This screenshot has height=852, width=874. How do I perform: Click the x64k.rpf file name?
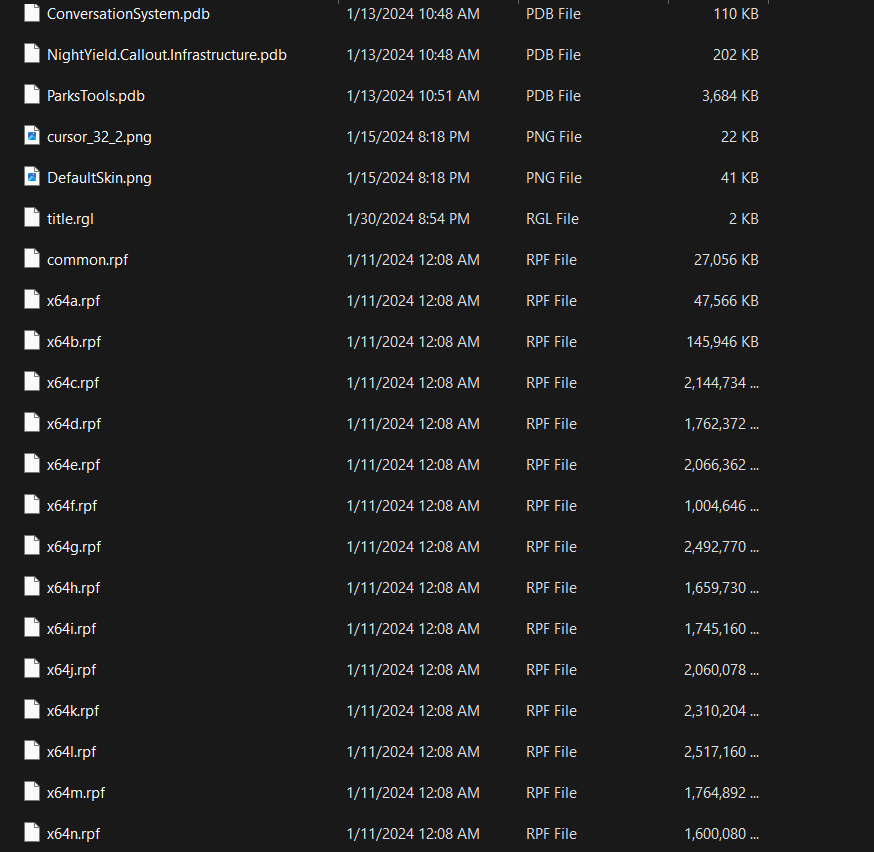click(73, 711)
